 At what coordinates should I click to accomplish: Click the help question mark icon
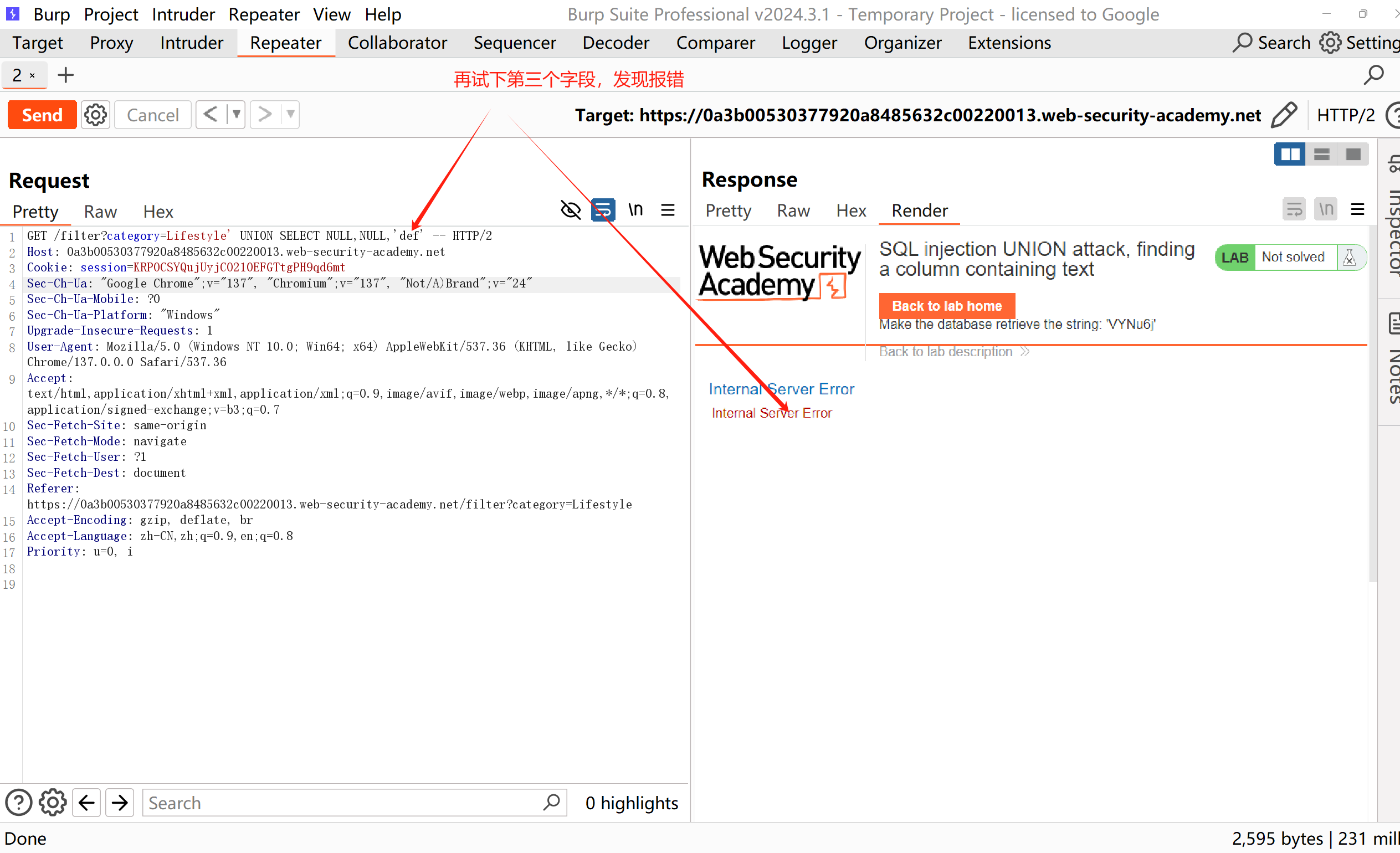click(x=18, y=803)
